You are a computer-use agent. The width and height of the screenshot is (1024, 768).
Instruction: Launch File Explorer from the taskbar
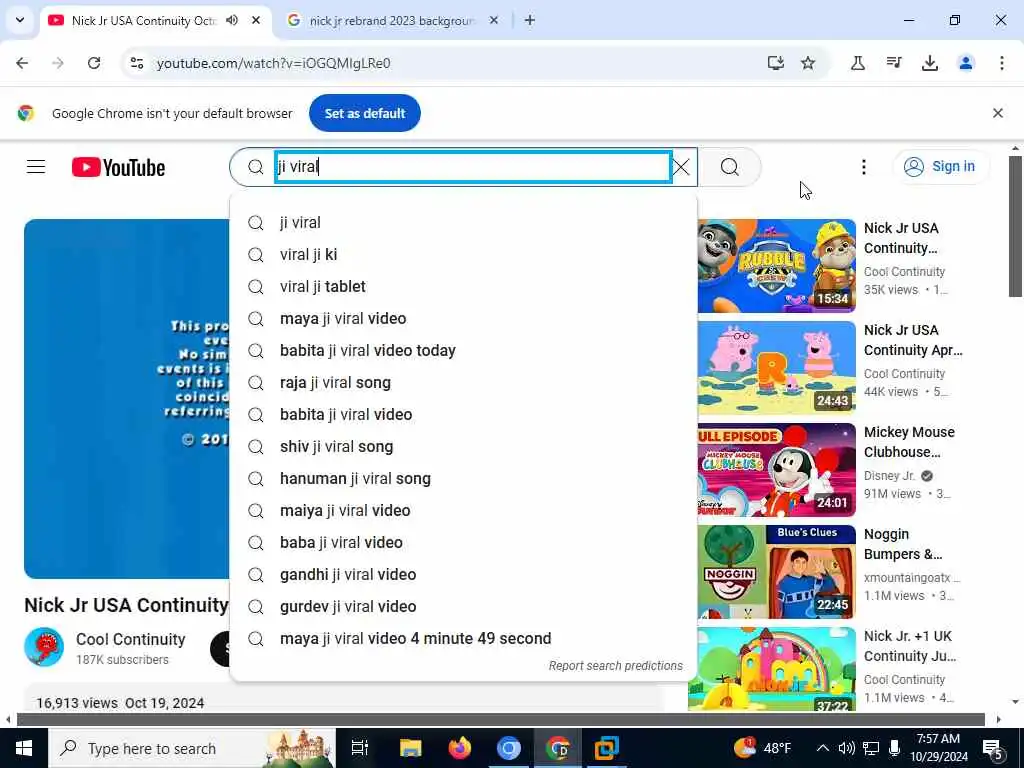point(411,748)
